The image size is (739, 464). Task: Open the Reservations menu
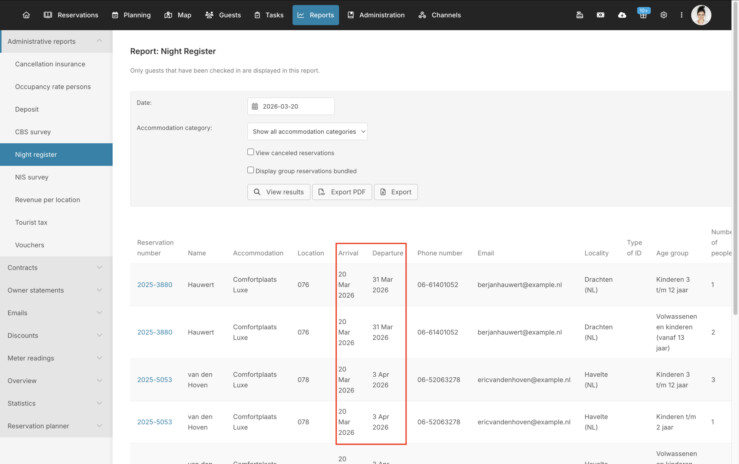click(71, 15)
